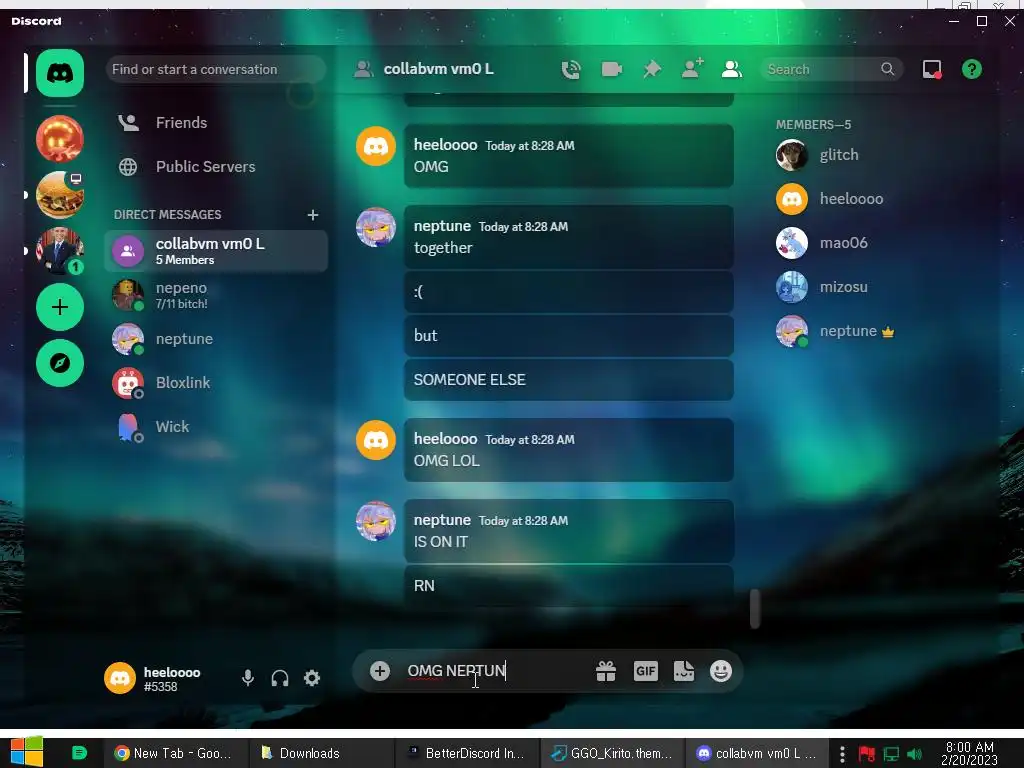The image size is (1024, 768).
Task: Click heeloooo username on OMG LOL message
Action: click(445, 439)
